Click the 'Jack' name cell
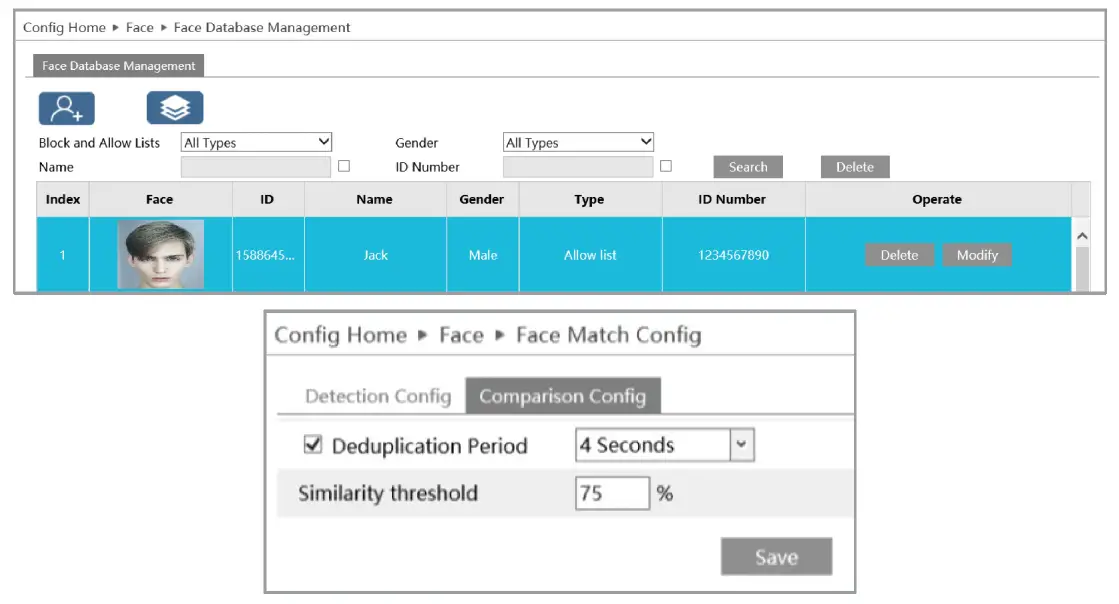 pyautogui.click(x=375, y=255)
